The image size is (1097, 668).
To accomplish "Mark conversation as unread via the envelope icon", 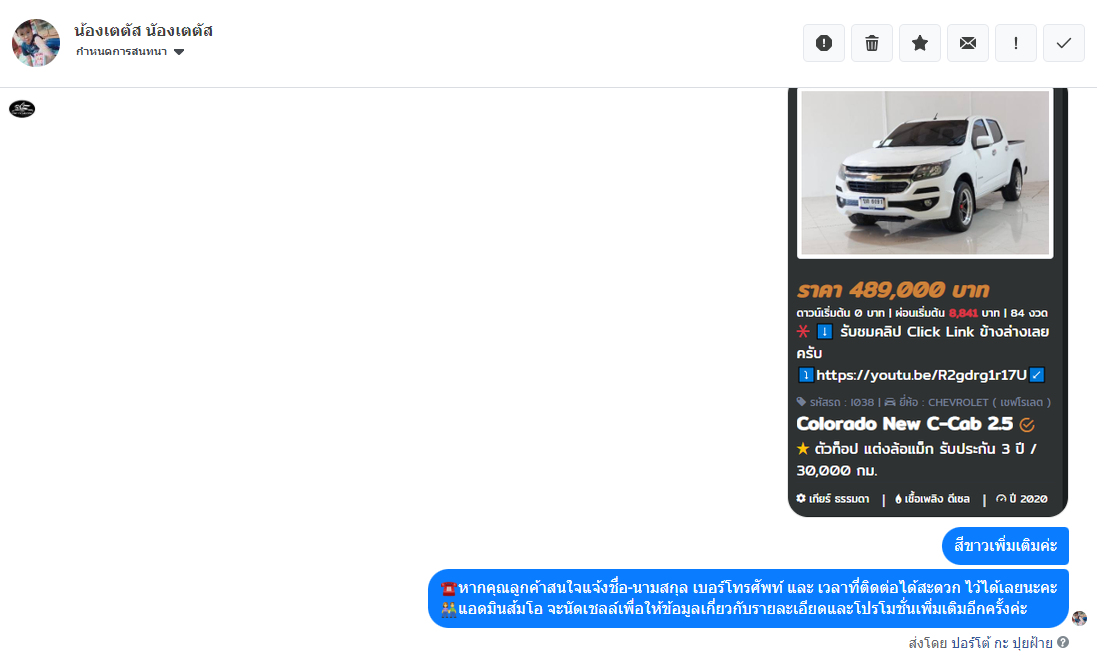I will point(968,43).
